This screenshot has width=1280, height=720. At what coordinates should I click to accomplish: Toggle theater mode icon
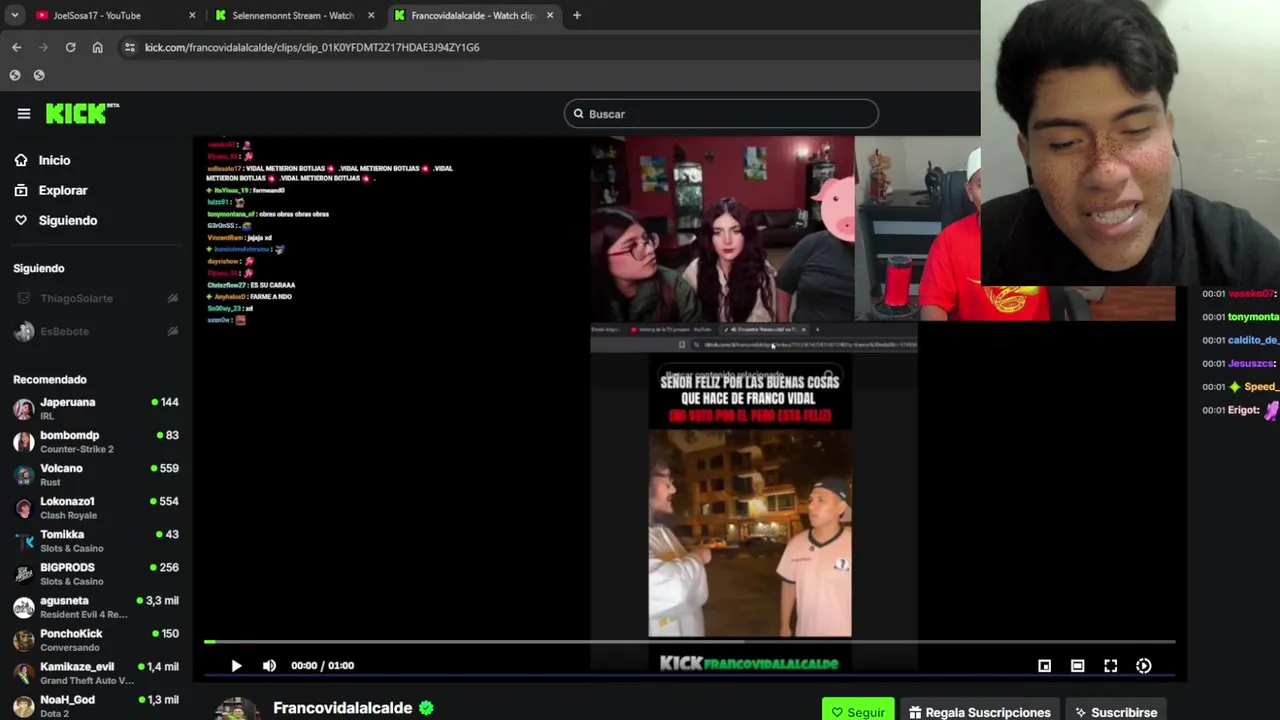[x=1077, y=665]
